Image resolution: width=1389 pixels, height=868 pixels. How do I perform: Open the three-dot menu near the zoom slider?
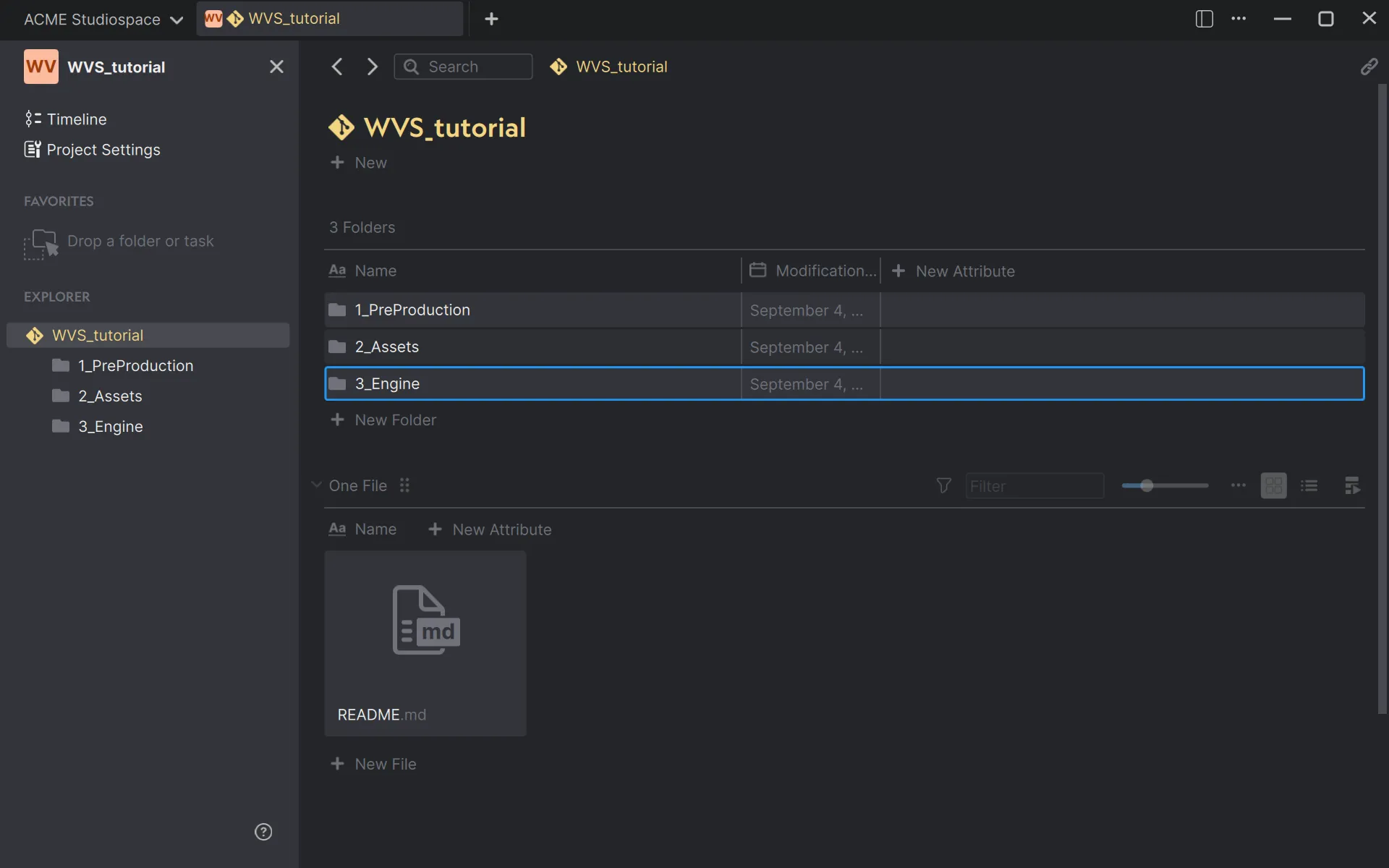(x=1237, y=485)
